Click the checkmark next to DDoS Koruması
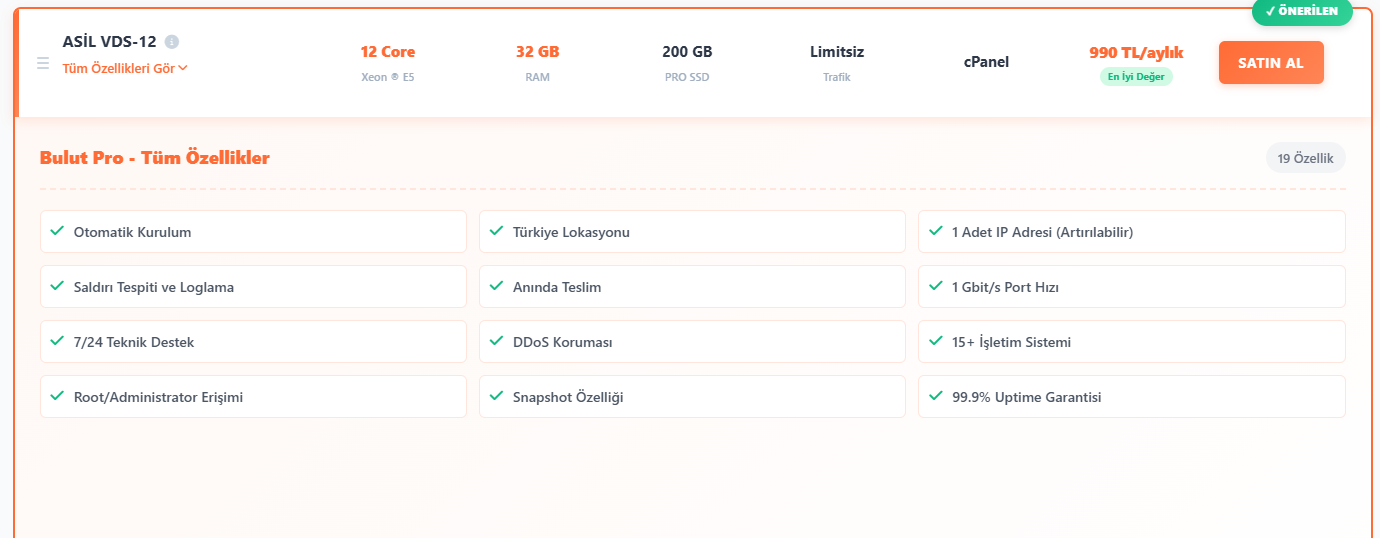The image size is (1380, 538). point(496,341)
